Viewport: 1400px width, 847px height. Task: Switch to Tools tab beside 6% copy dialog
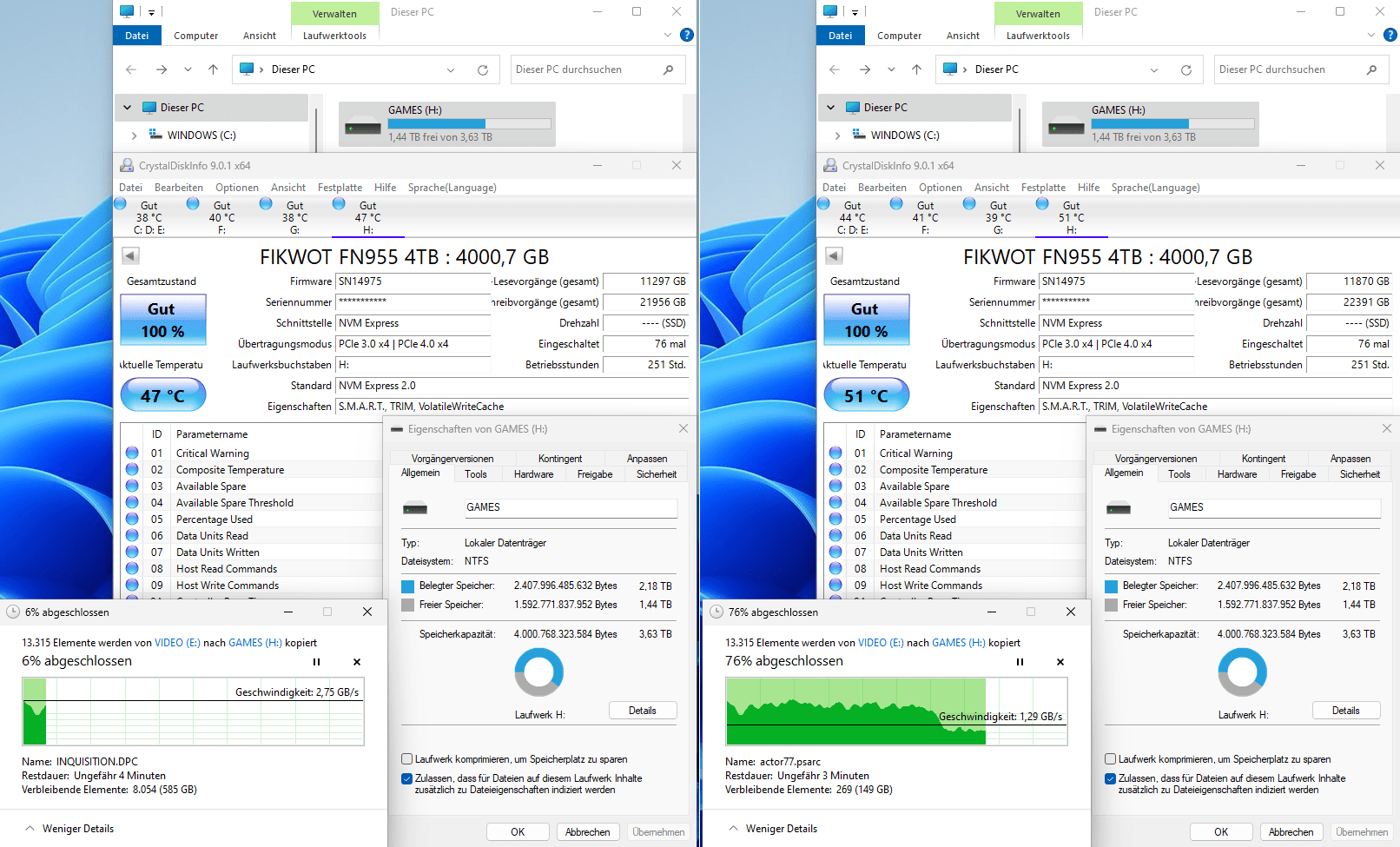click(x=476, y=474)
